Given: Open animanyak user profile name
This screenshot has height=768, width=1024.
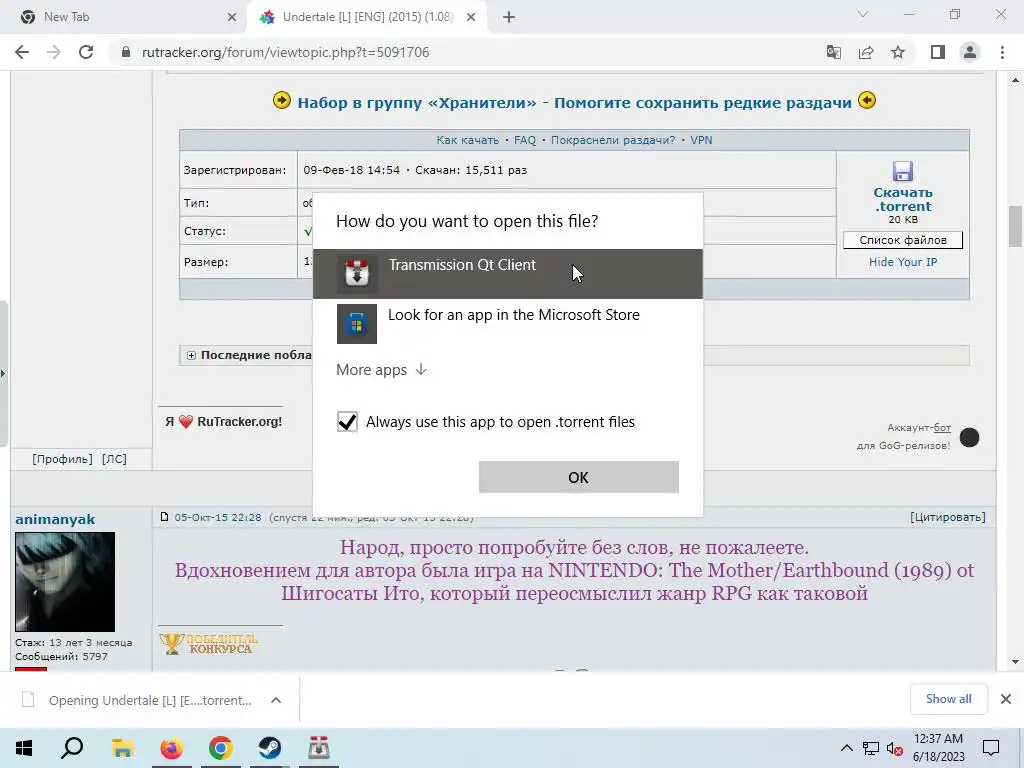Looking at the screenshot, I should [55, 519].
